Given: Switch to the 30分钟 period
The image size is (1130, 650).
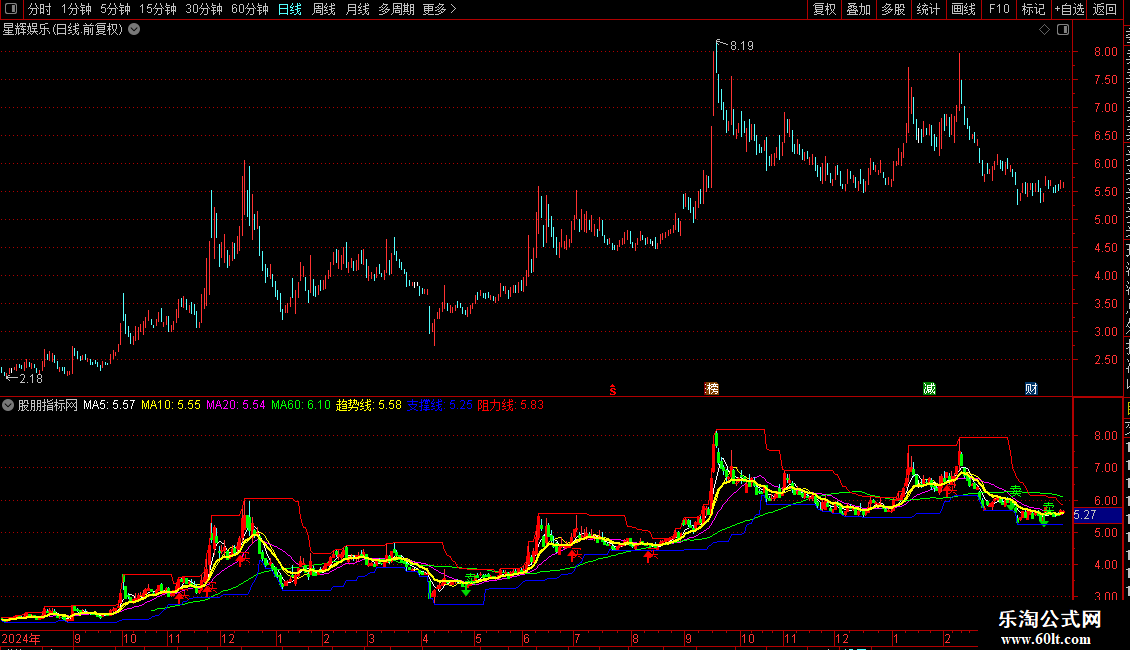Looking at the screenshot, I should pyautogui.click(x=204, y=9).
